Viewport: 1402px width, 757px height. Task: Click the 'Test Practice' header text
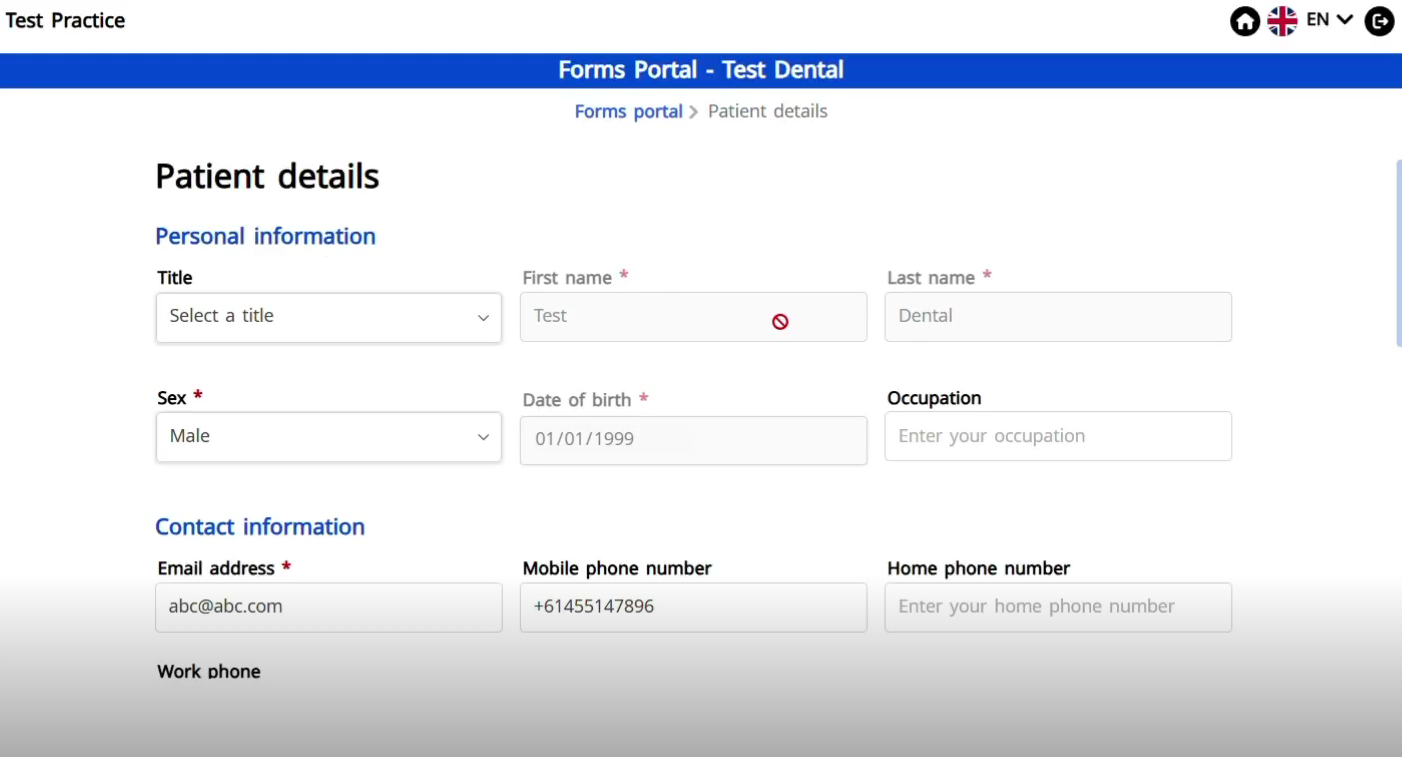coord(65,20)
